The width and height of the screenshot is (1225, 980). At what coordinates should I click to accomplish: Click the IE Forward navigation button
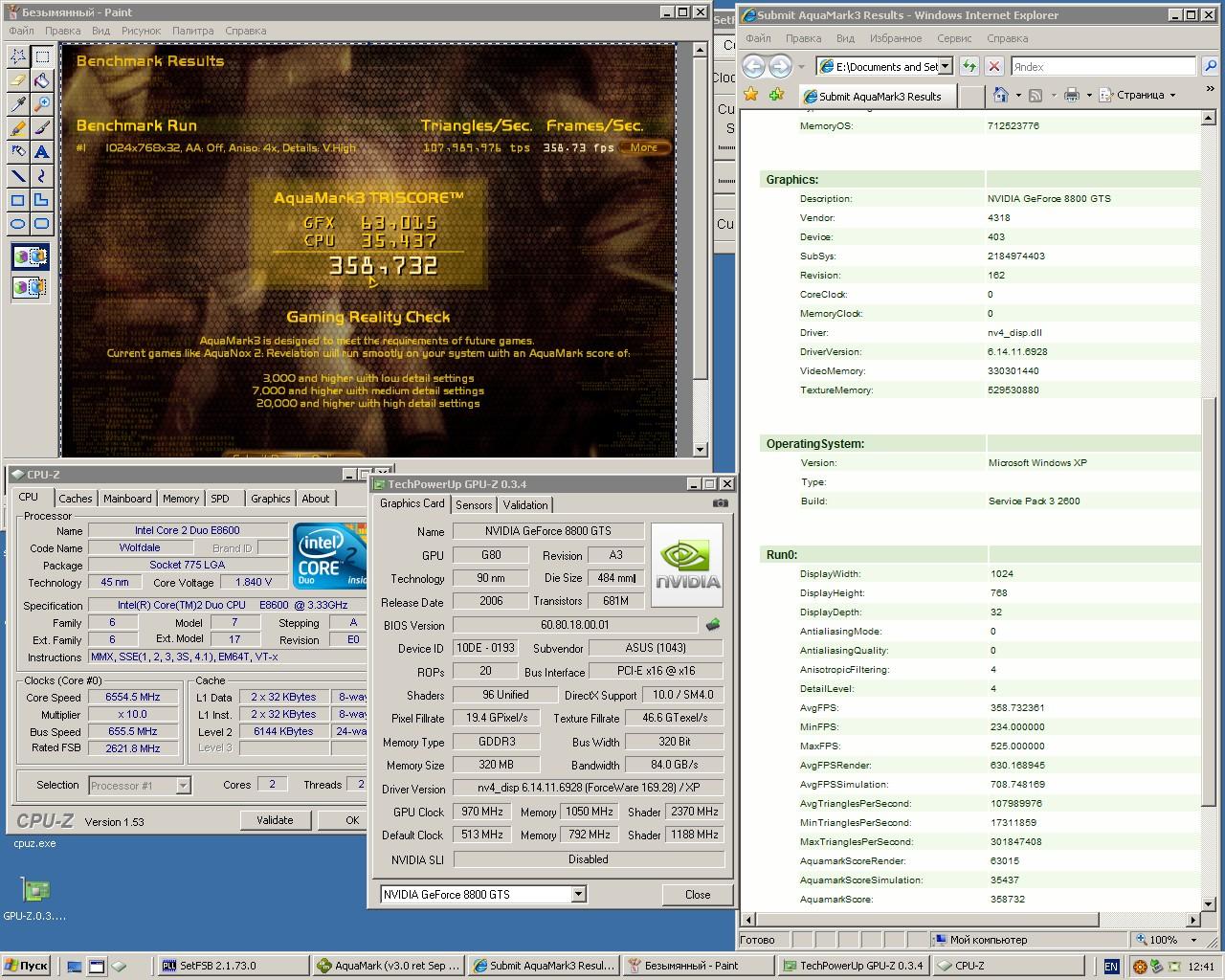(x=781, y=66)
